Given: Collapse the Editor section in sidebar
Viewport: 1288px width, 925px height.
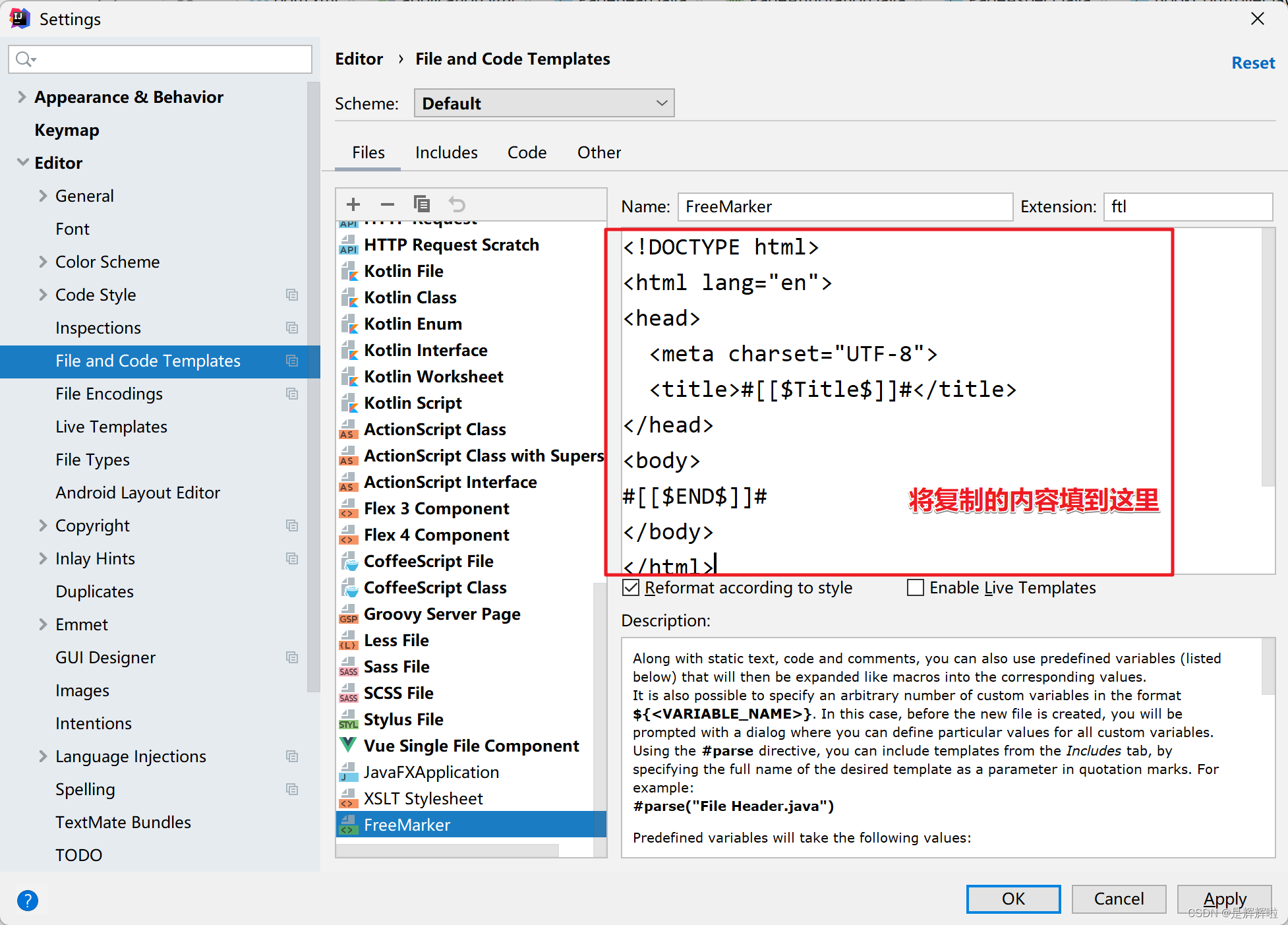Looking at the screenshot, I should [23, 162].
